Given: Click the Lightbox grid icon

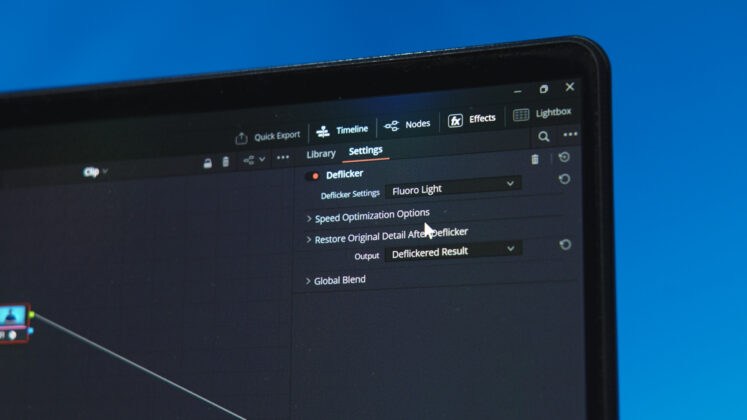Looking at the screenshot, I should (x=521, y=115).
